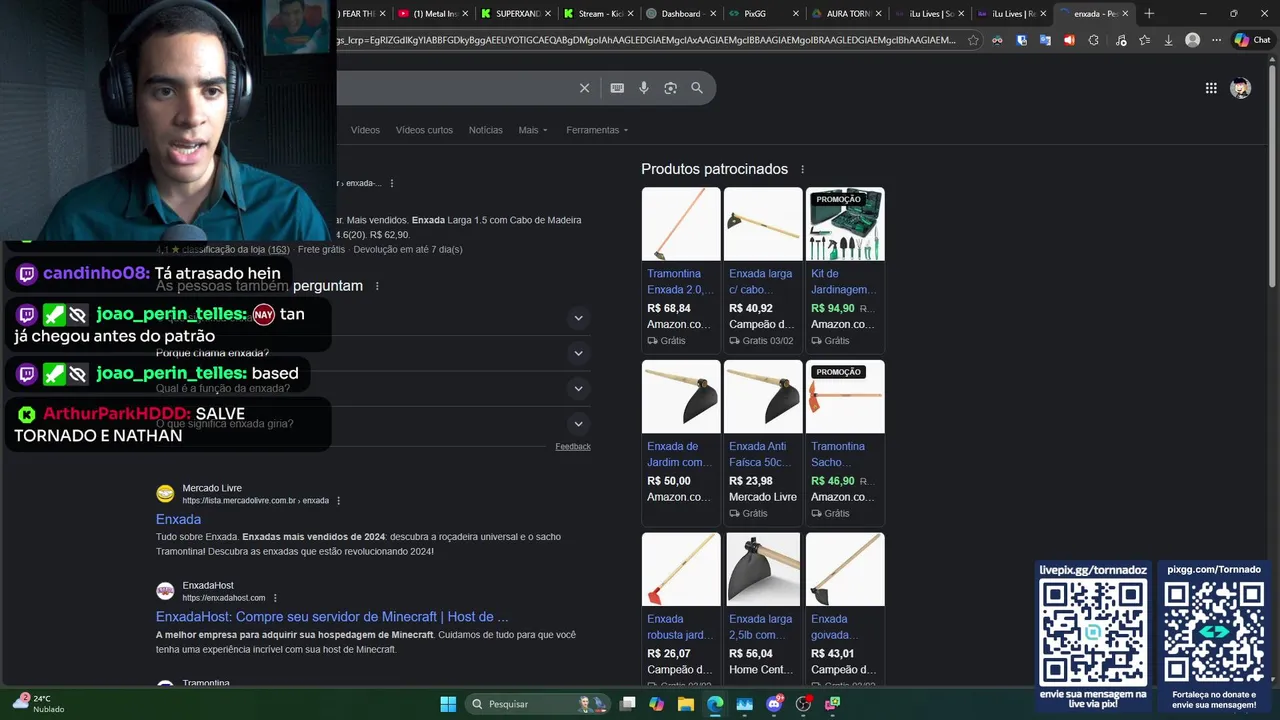Image resolution: width=1280 pixels, height=720 pixels.
Task: Click the Enxada goivada product image
Action: [x=845, y=569]
